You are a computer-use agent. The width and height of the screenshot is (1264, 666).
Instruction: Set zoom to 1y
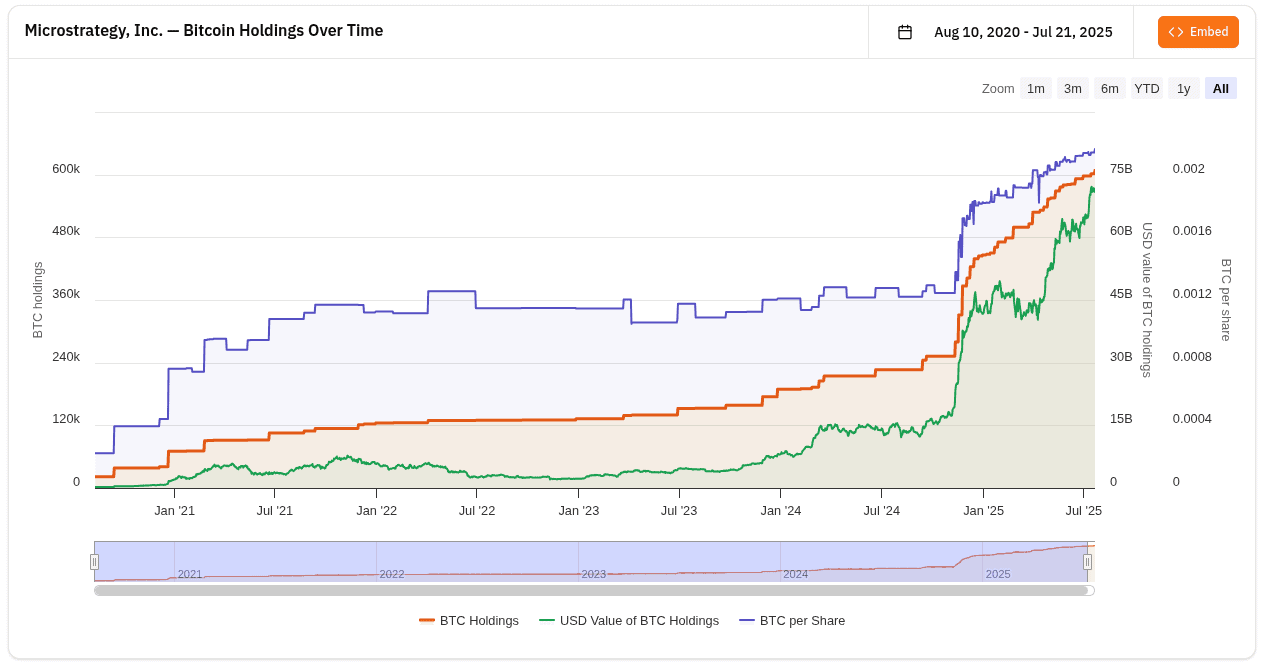[x=1184, y=88]
